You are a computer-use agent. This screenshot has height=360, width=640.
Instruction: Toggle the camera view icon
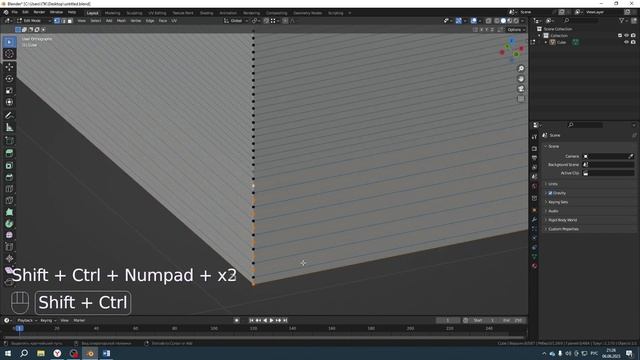click(x=521, y=89)
